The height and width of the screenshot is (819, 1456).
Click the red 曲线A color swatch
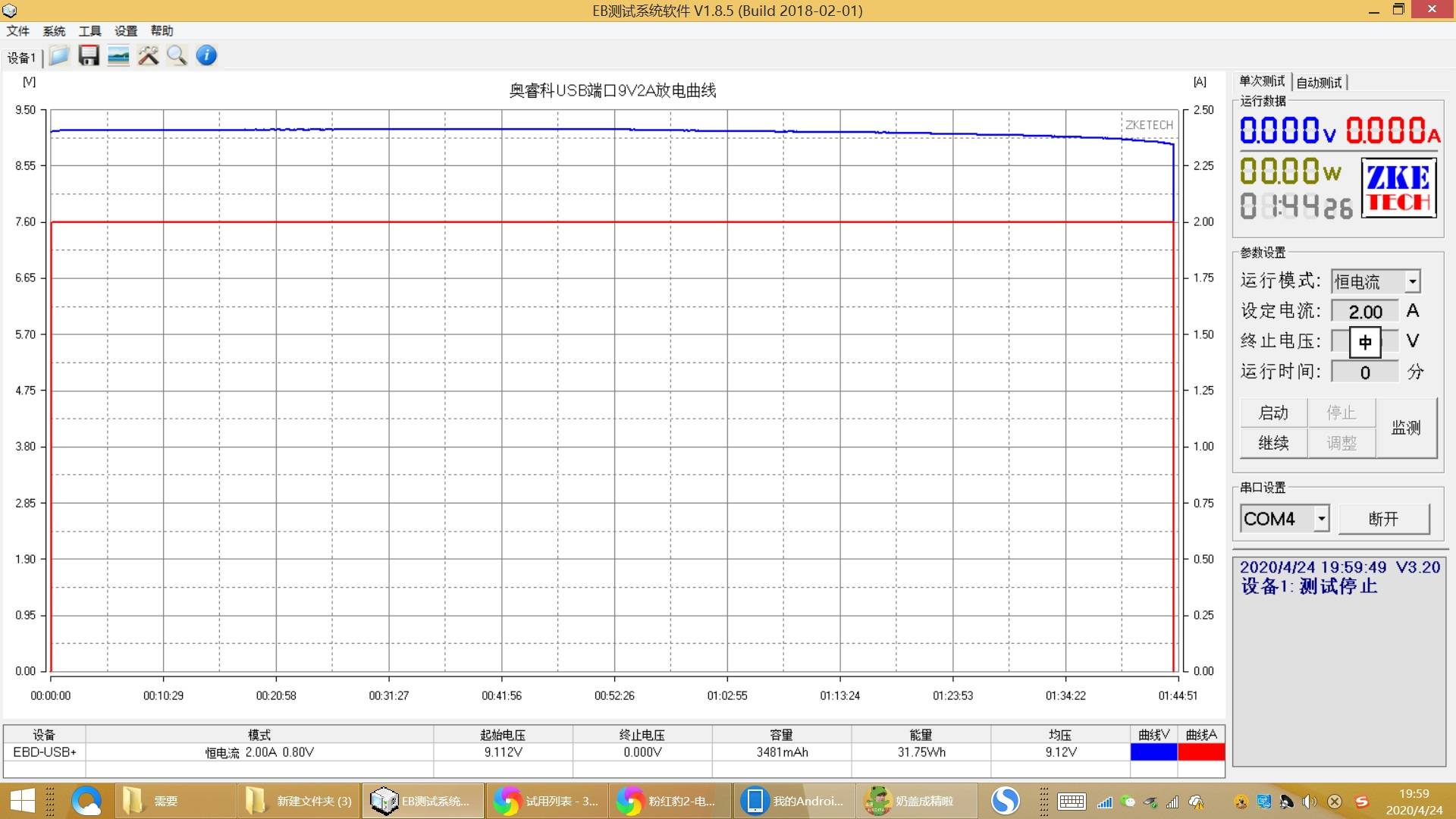pos(1201,752)
